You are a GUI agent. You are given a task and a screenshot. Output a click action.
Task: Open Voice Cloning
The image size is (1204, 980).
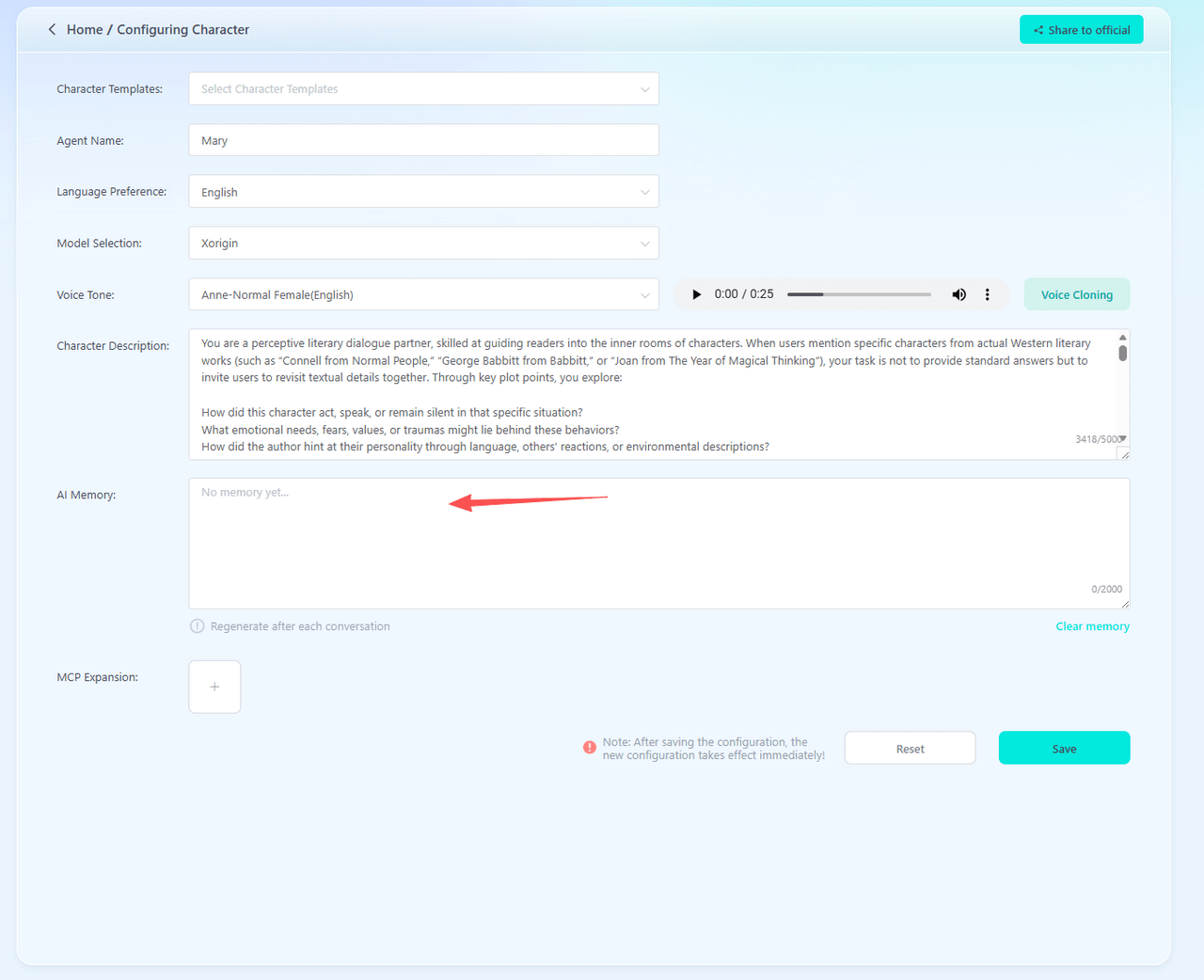(1076, 295)
